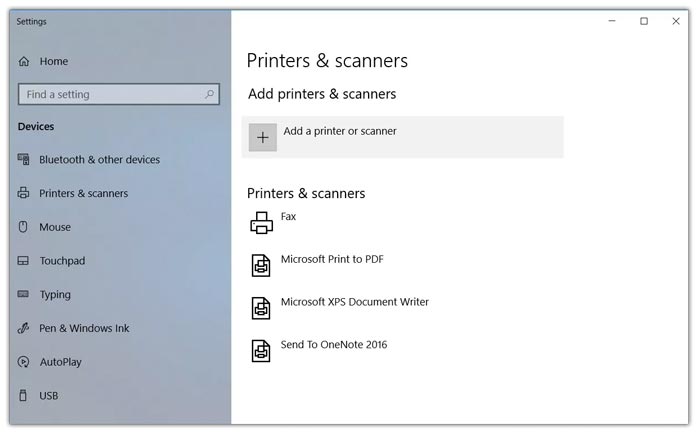This screenshot has height=435, width=700.
Task: Click the Home house icon
Action: (24, 61)
